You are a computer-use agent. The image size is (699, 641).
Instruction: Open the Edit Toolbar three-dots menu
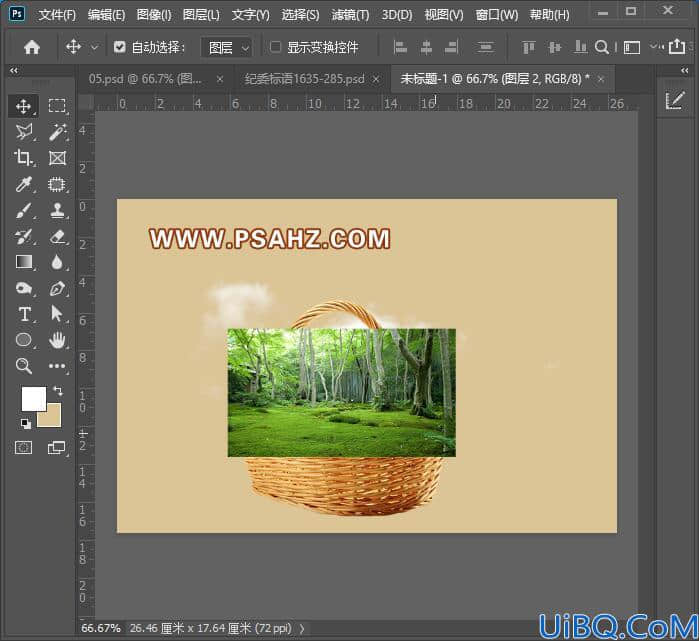coord(57,366)
